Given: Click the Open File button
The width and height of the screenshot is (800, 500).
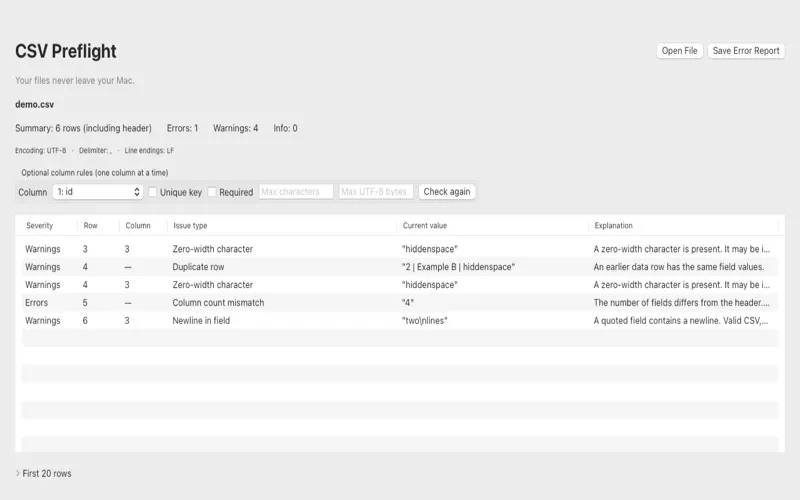Looking at the screenshot, I should coord(679,51).
